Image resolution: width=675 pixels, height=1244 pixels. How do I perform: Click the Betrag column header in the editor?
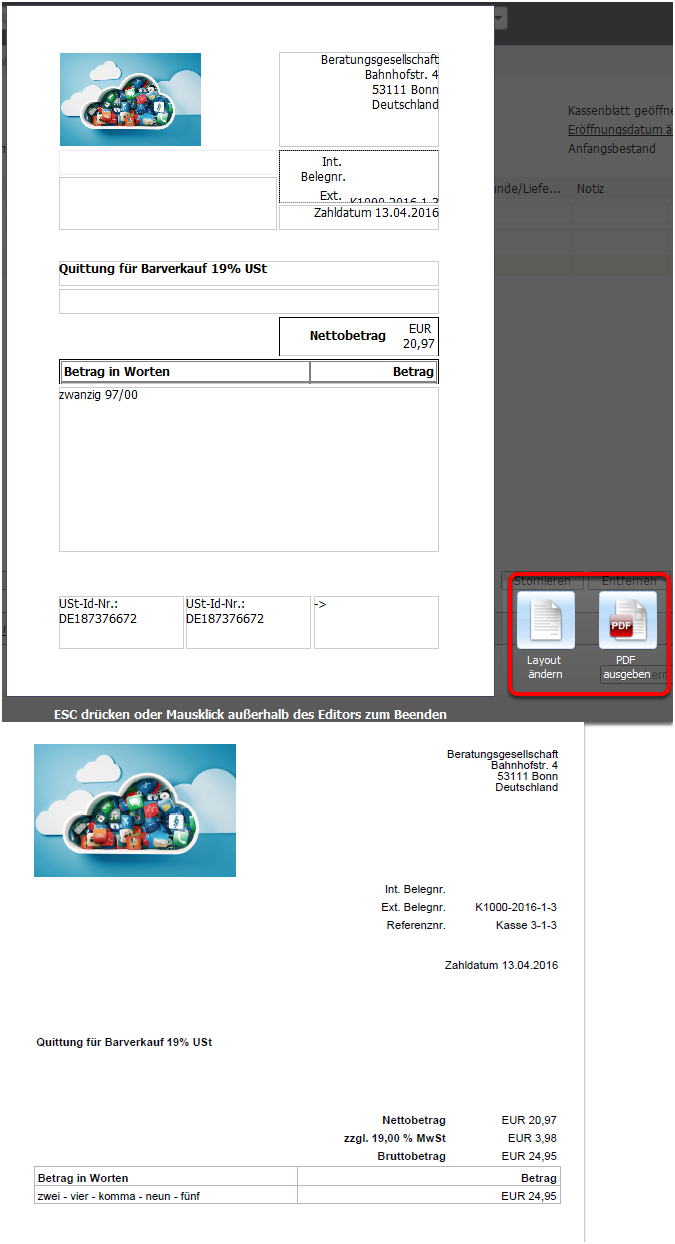point(374,372)
